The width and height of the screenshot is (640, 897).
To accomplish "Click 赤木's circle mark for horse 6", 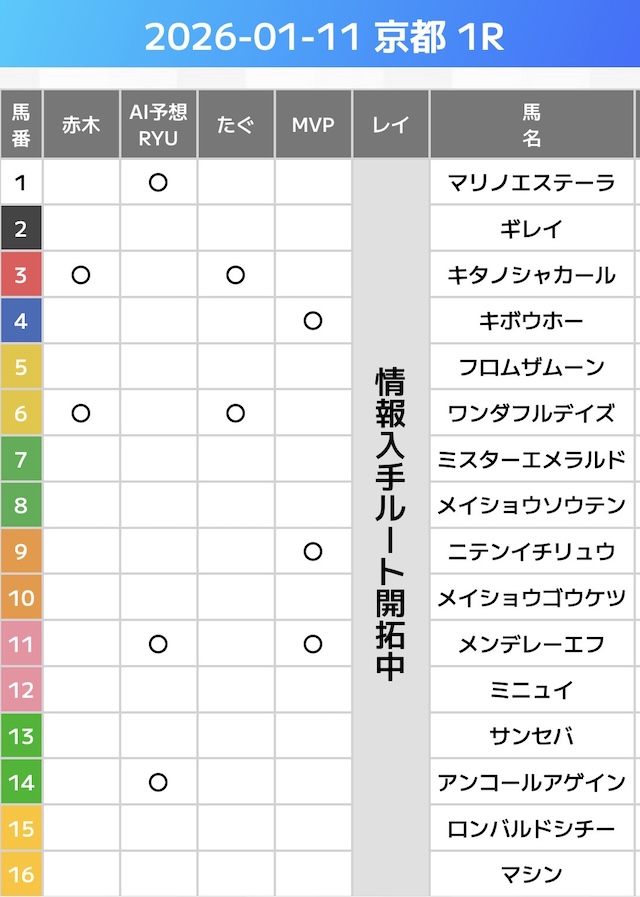I will tap(81, 413).
